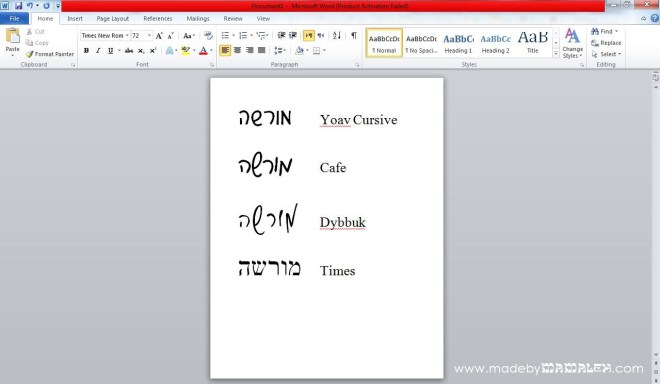Click the Save icon in Quick Access Toolbar
Viewport: 660px width, 384px height.
(x=19, y=6)
